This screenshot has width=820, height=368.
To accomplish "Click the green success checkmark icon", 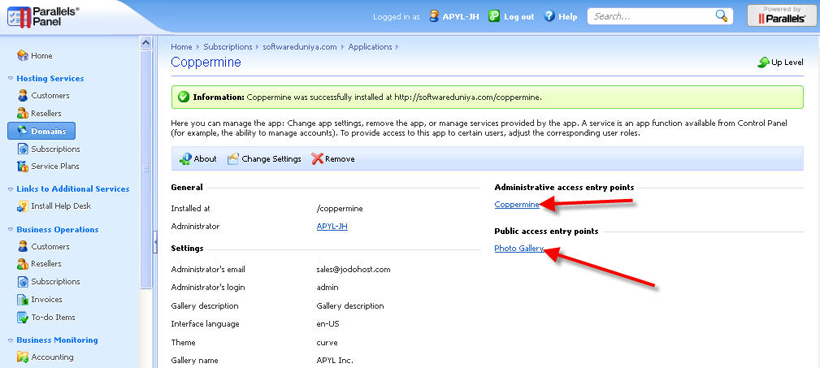I will coord(183,97).
